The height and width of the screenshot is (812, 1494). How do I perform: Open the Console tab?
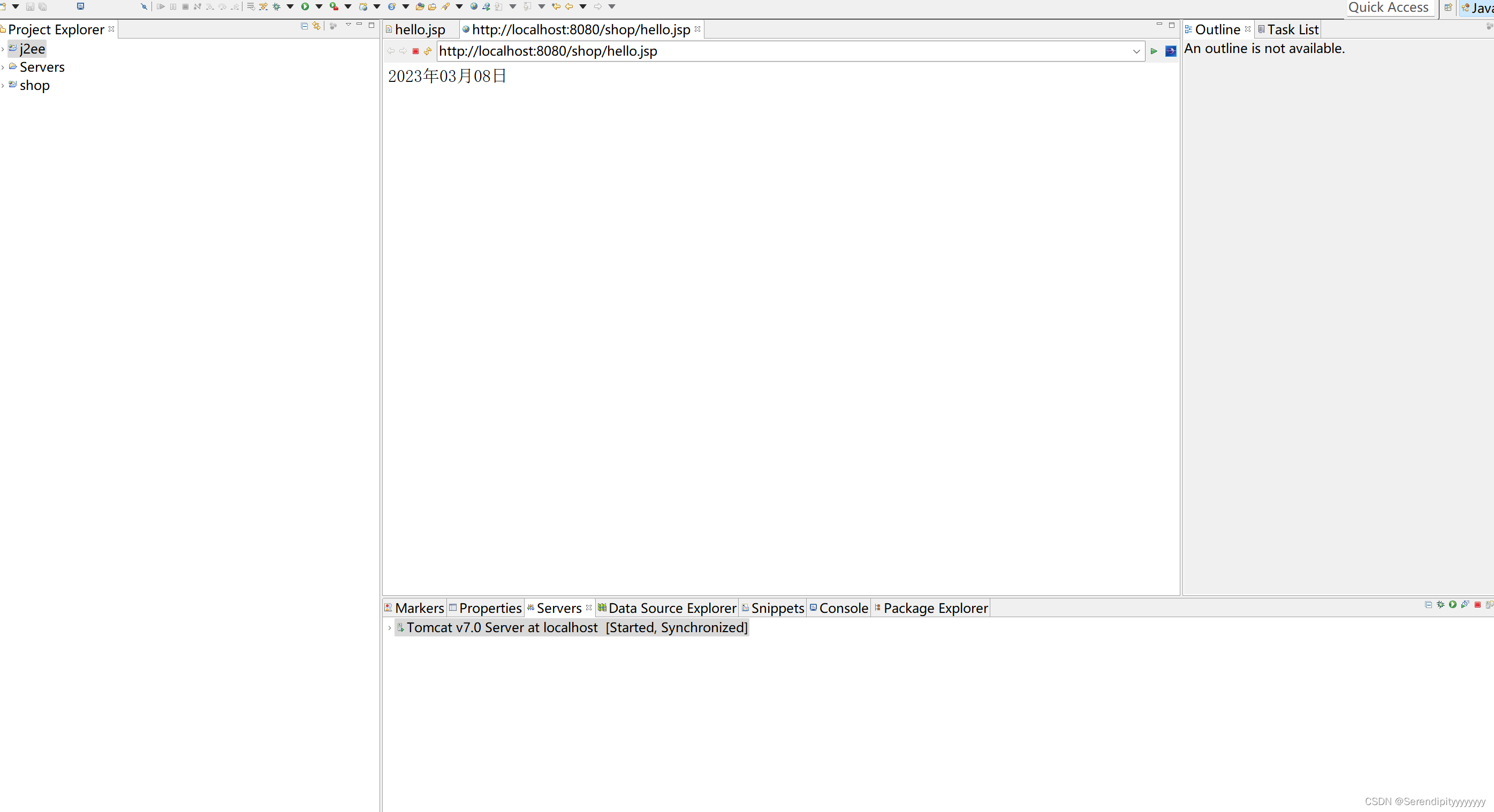point(843,608)
